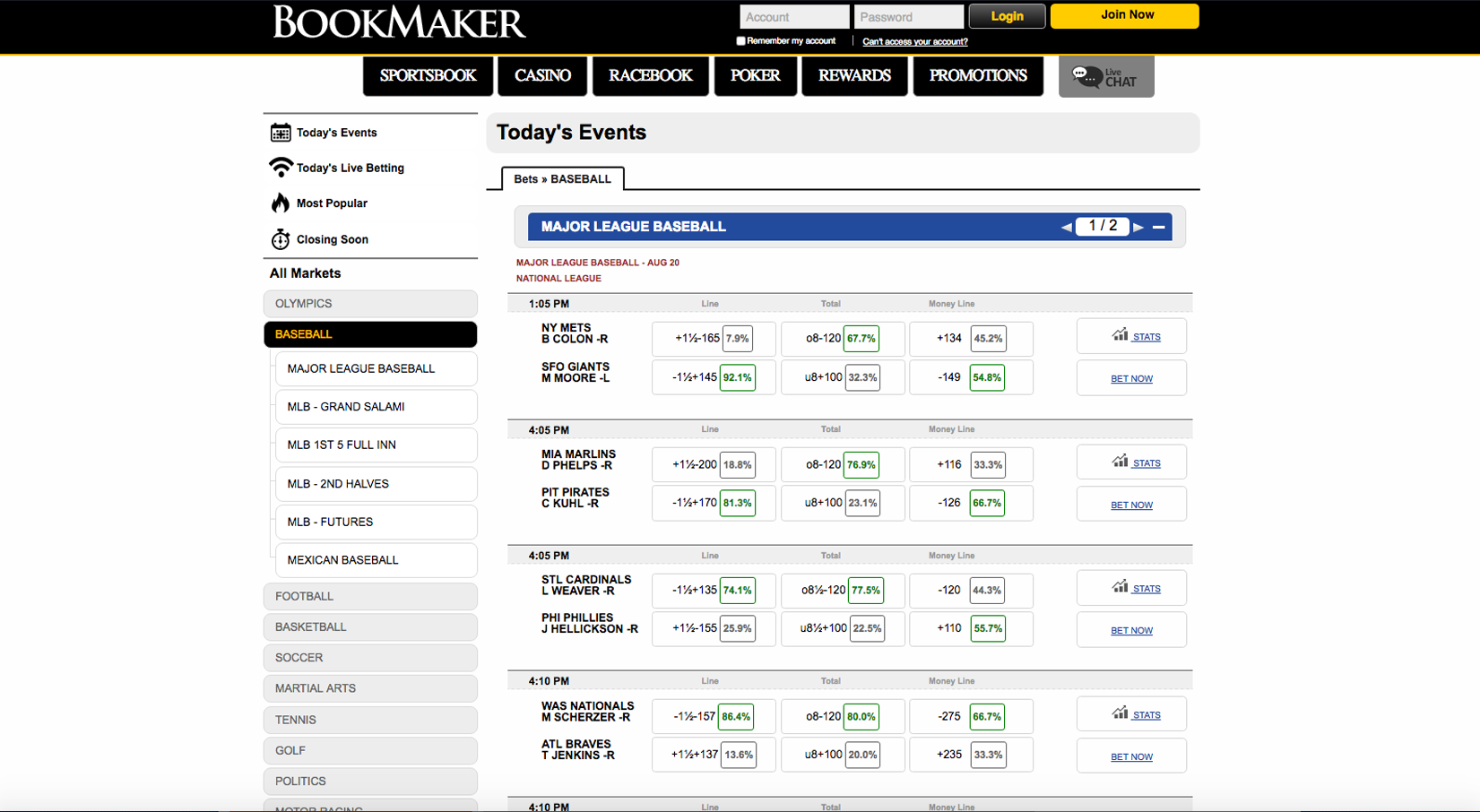The image size is (1480, 812).
Task: Click the Today's Events calendar icon
Action: 281,133
